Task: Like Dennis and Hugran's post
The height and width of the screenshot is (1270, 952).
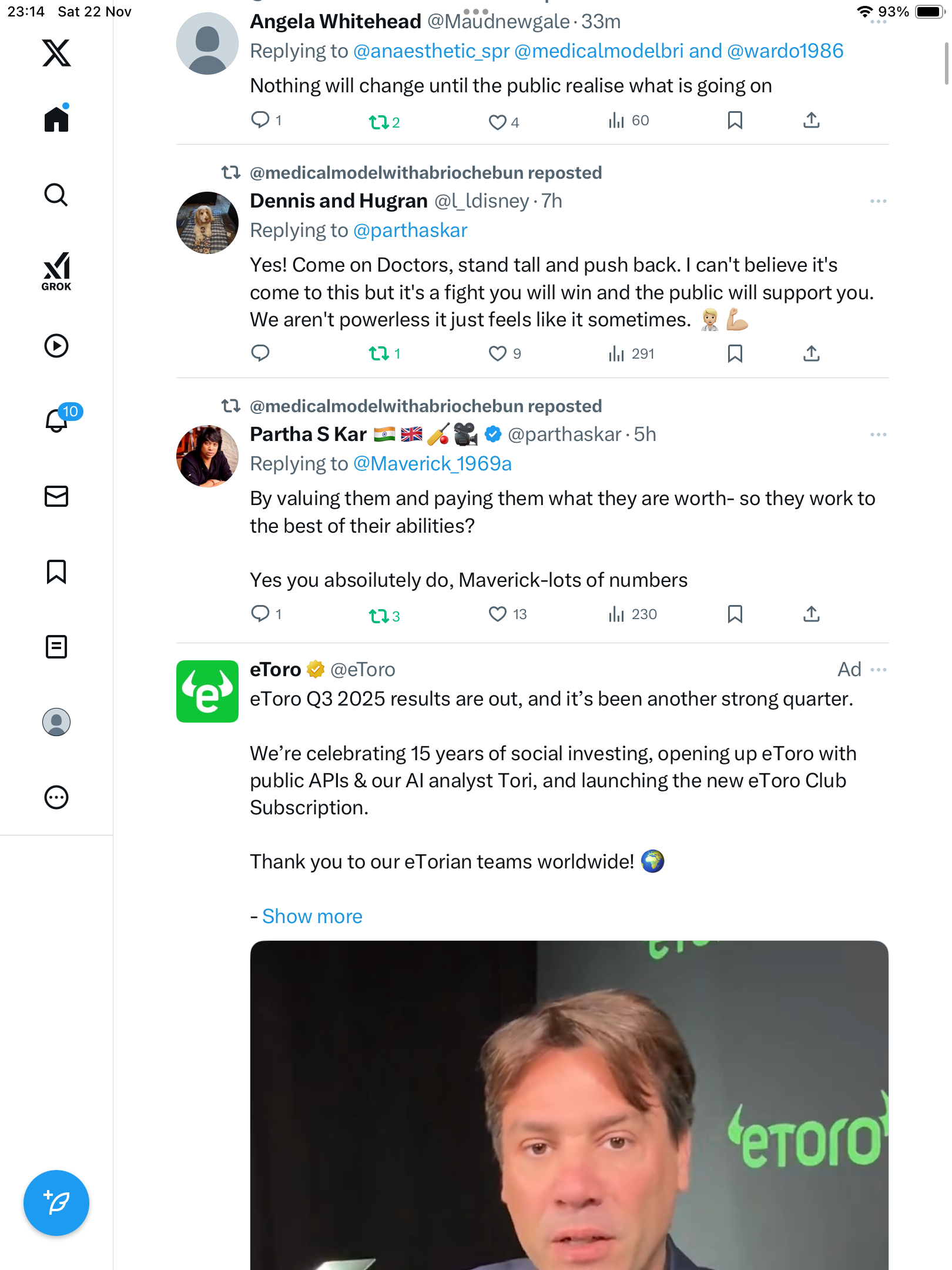Action: [x=498, y=353]
